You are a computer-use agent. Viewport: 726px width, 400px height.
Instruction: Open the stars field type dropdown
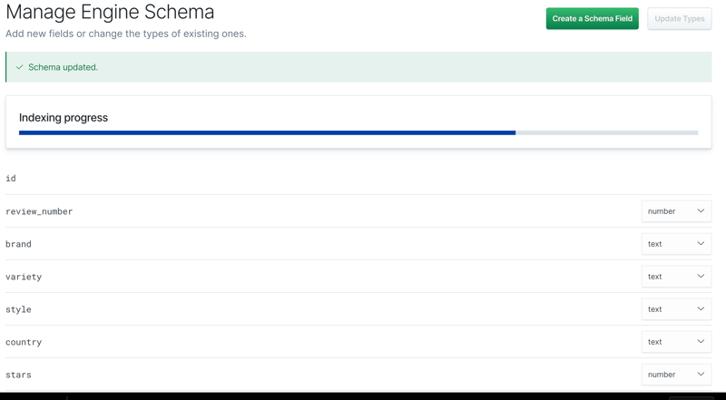676,374
